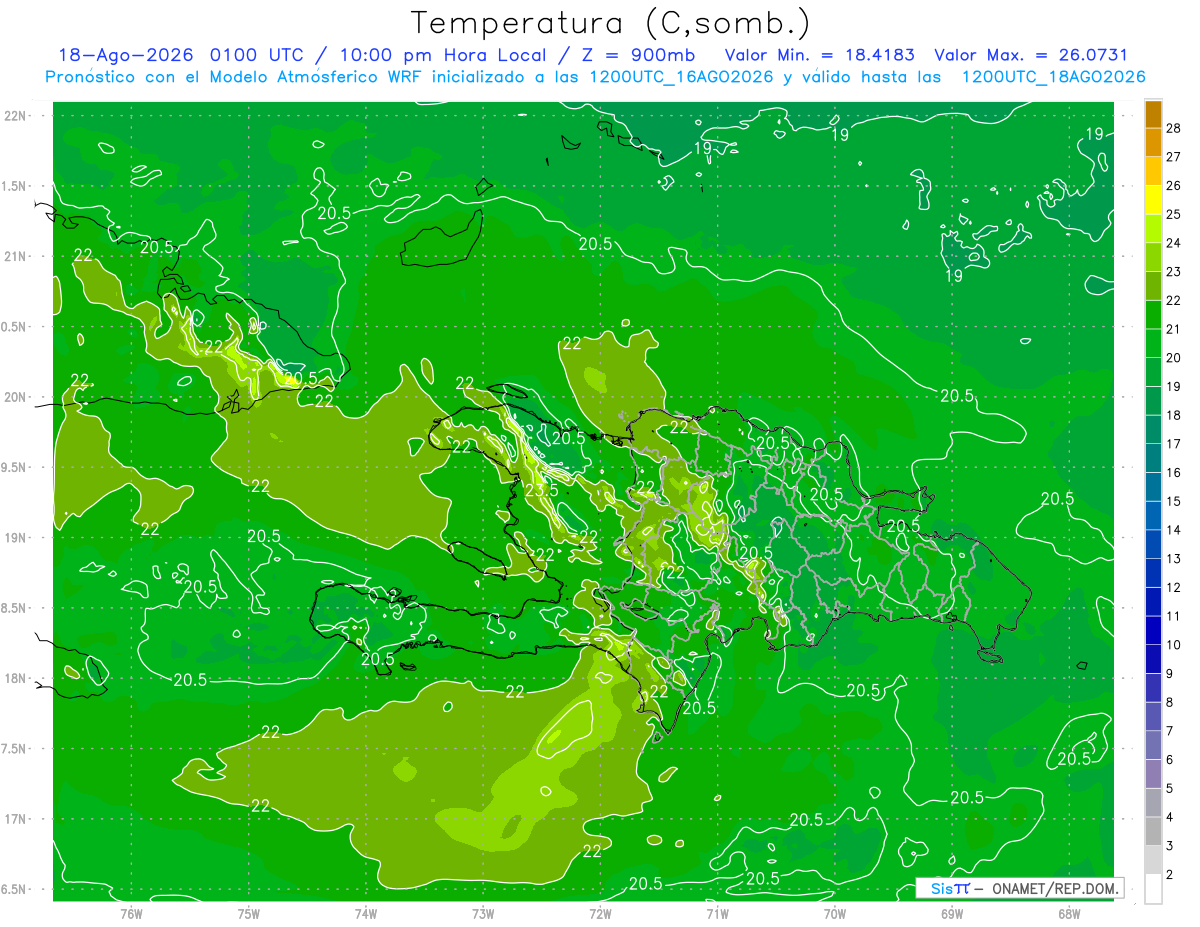Image resolution: width=1200 pixels, height=927 pixels.
Task: Select the "70W" longitude axis label
Action: point(835,914)
